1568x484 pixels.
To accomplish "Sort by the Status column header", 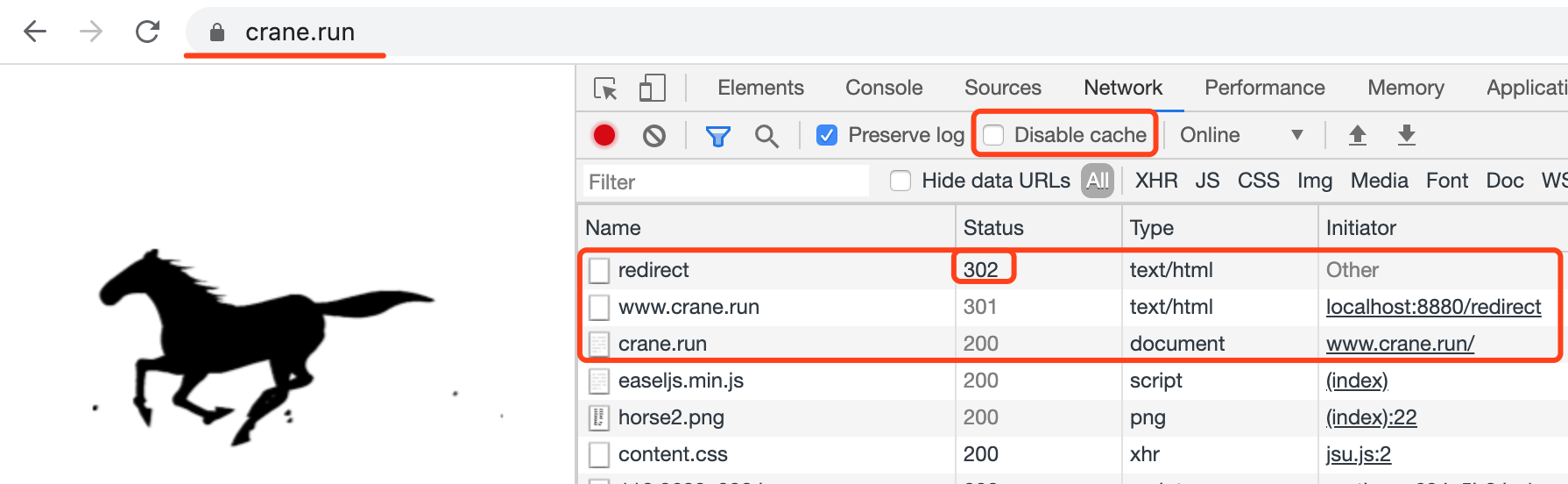I will [x=1039, y=228].
